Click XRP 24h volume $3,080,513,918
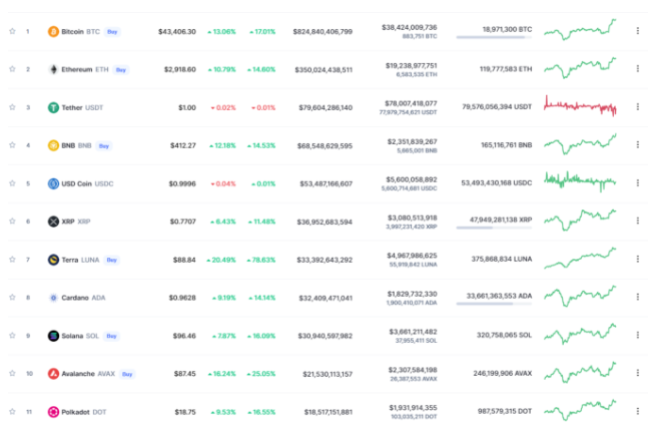Viewport: 661px width, 430px height. coord(412,218)
